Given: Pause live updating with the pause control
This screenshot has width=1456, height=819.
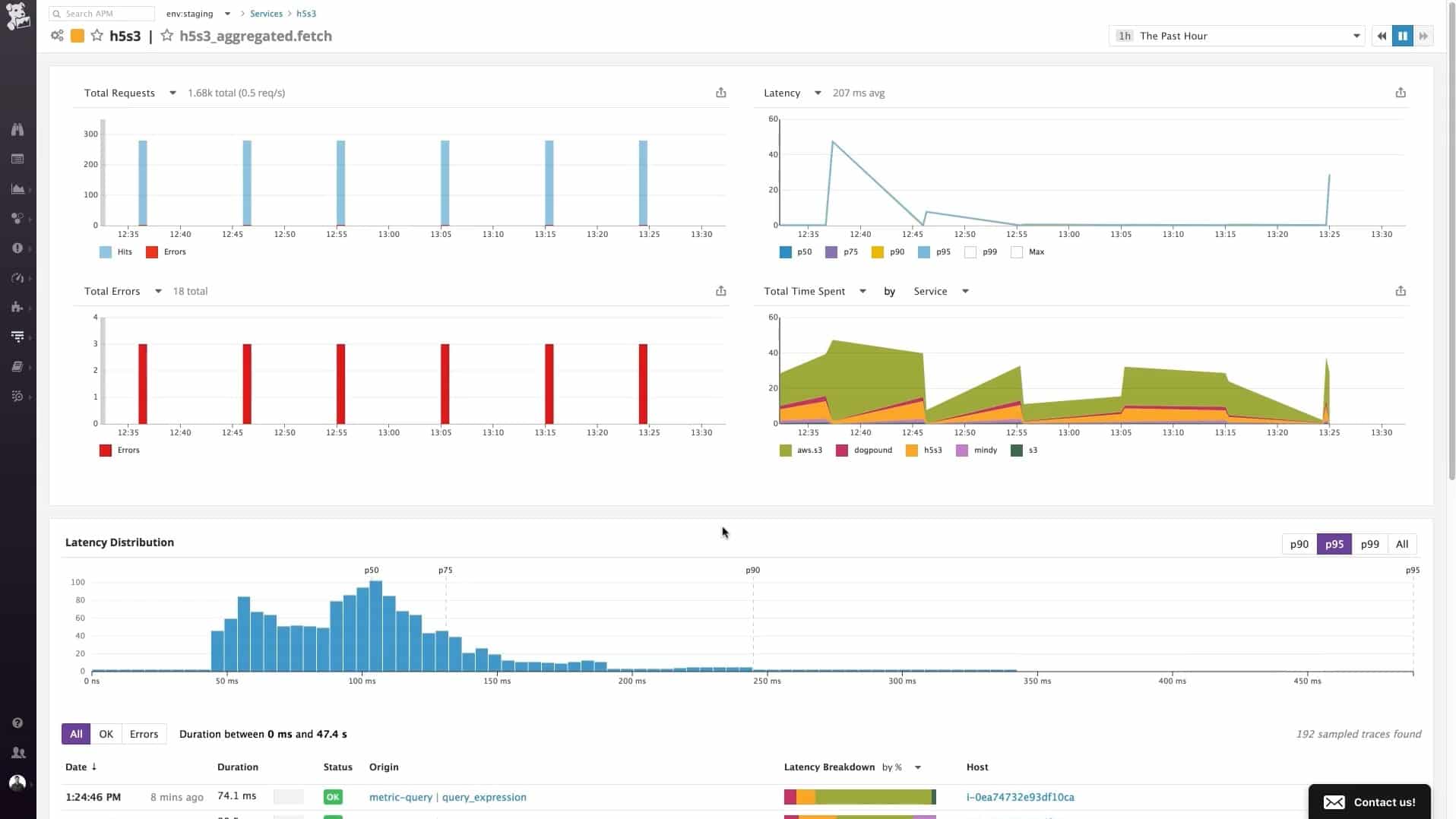Looking at the screenshot, I should coord(1402,36).
